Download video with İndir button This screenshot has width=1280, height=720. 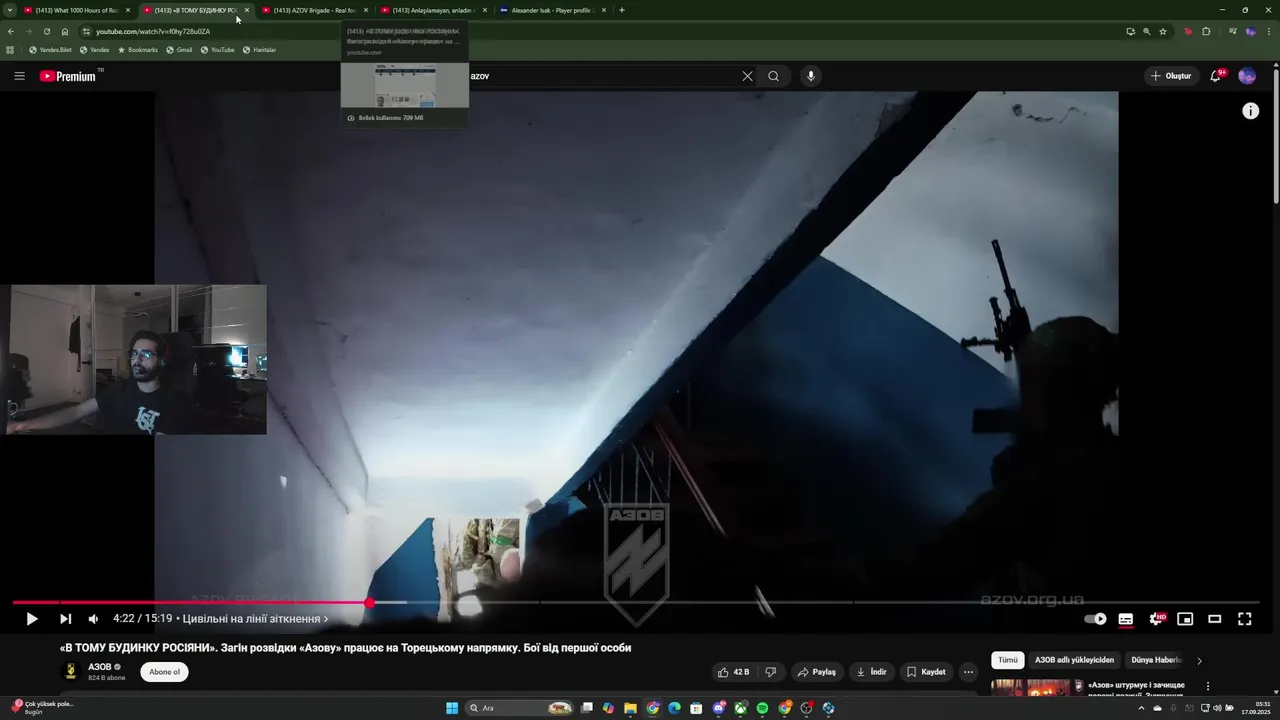(x=872, y=672)
